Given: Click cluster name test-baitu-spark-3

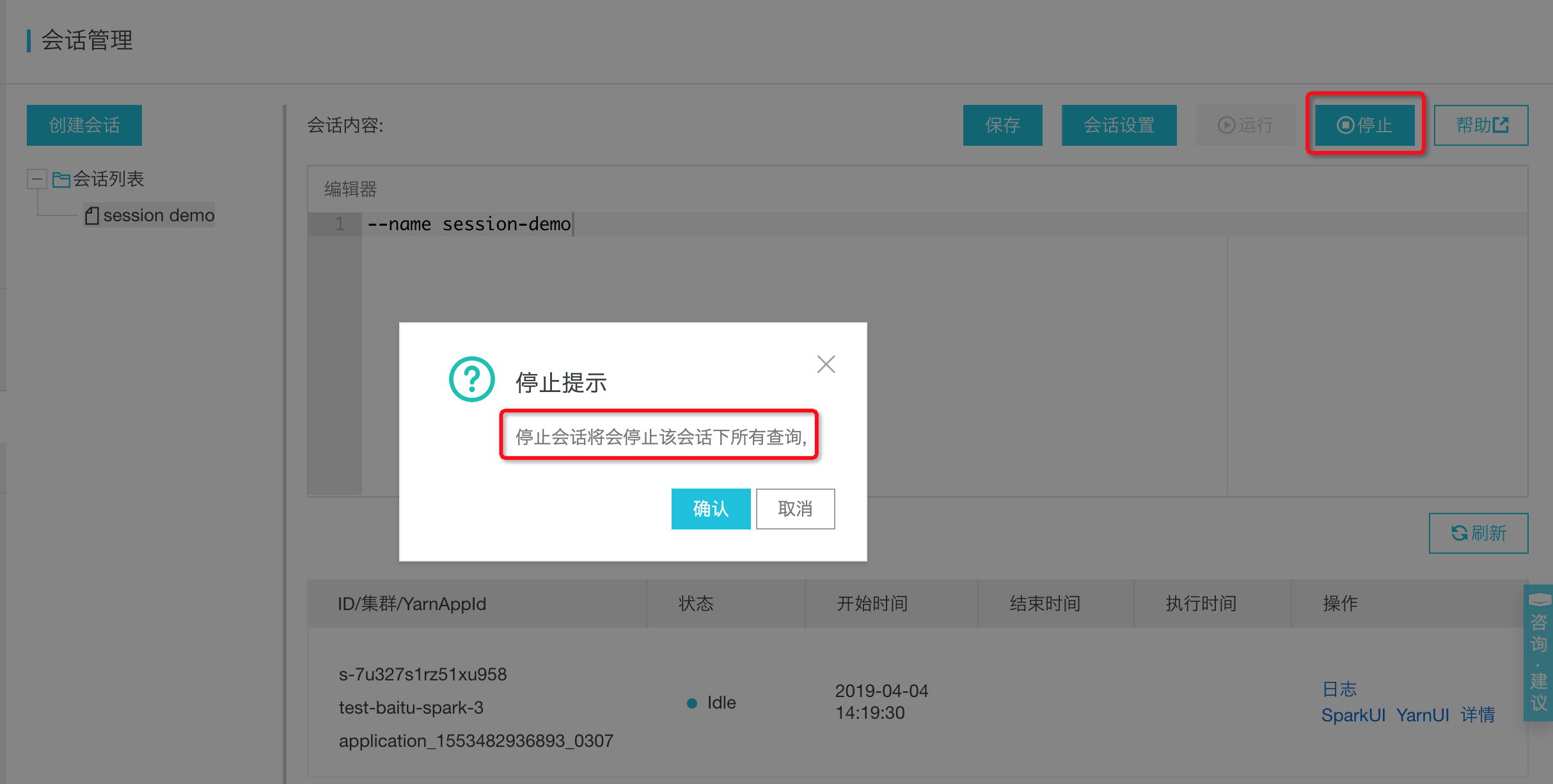Looking at the screenshot, I should click(x=411, y=708).
